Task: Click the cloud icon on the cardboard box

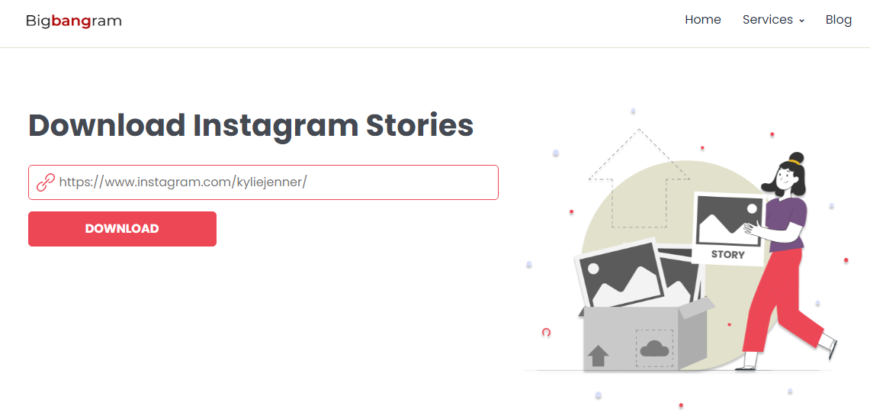Action: 654,349
